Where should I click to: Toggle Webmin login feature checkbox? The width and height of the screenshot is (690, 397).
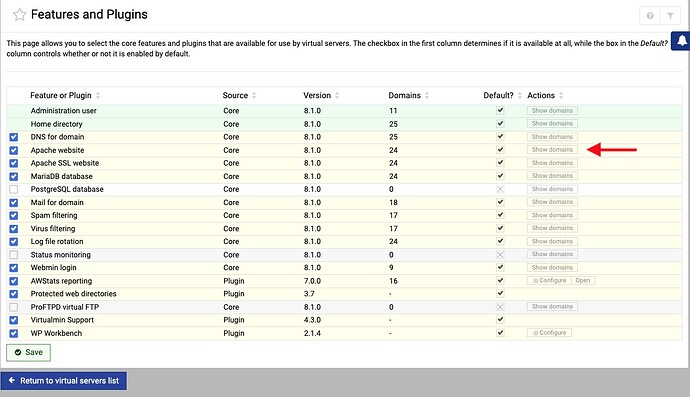click(14, 268)
